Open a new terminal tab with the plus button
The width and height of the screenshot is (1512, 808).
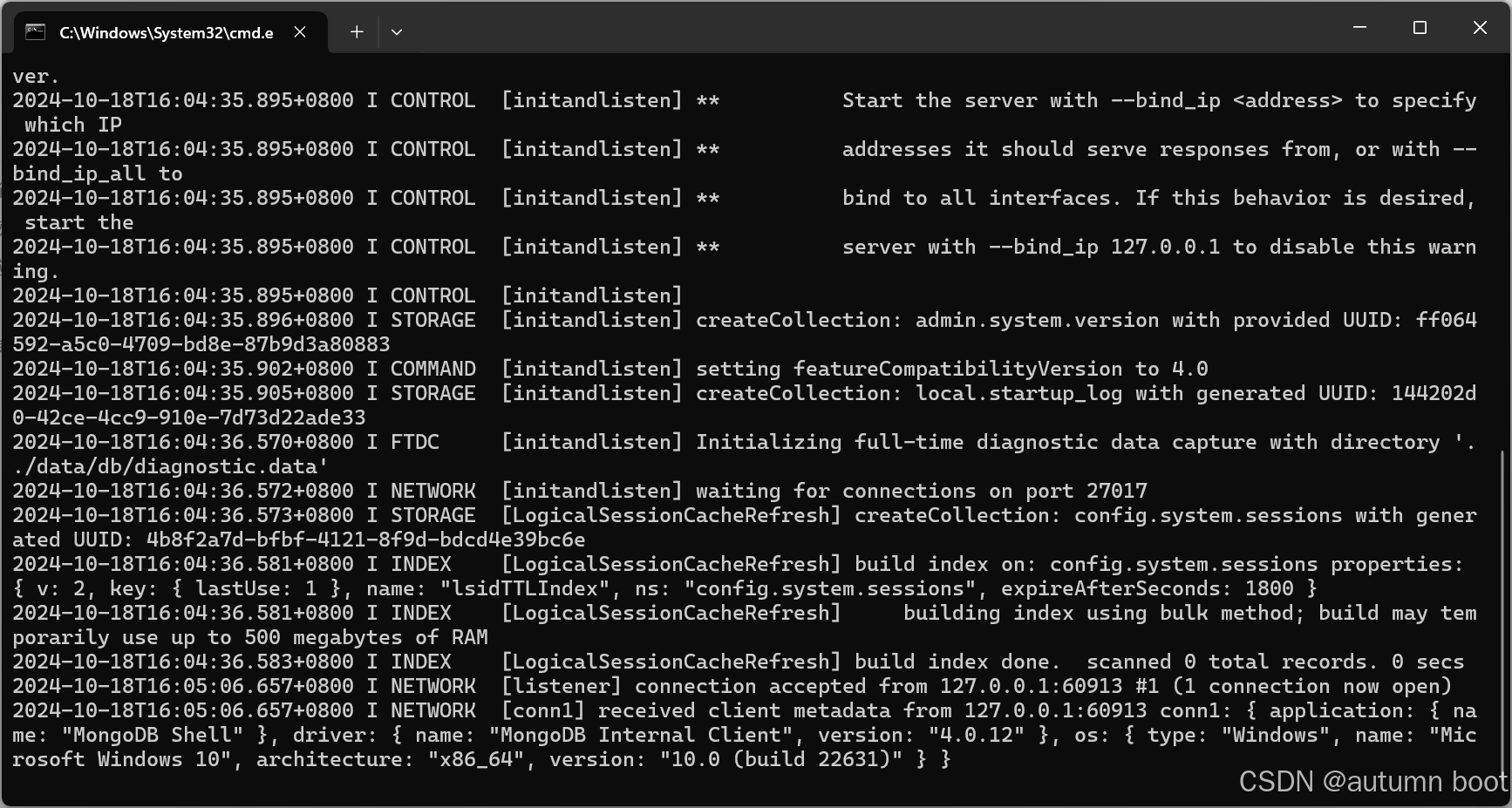[356, 31]
